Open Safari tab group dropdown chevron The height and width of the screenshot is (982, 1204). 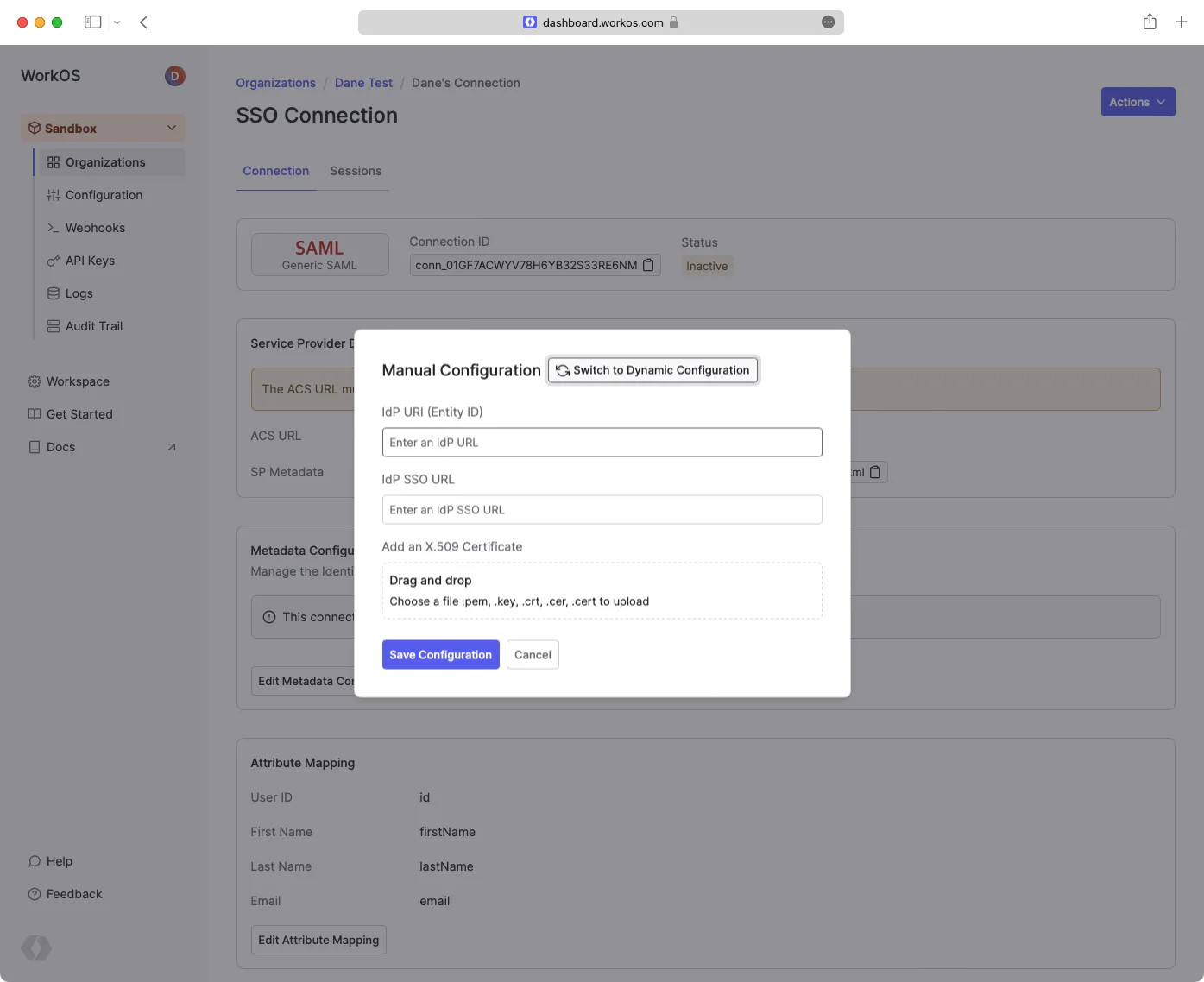pyautogui.click(x=117, y=22)
